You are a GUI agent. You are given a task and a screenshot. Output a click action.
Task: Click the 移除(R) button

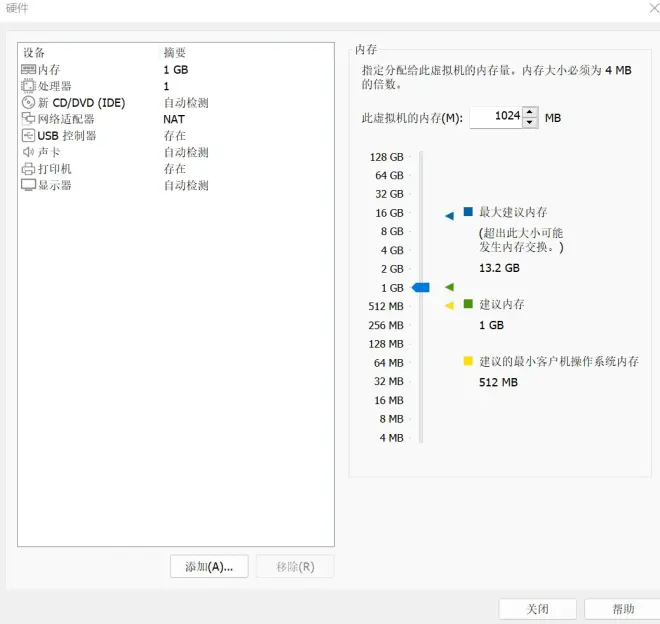pos(295,566)
